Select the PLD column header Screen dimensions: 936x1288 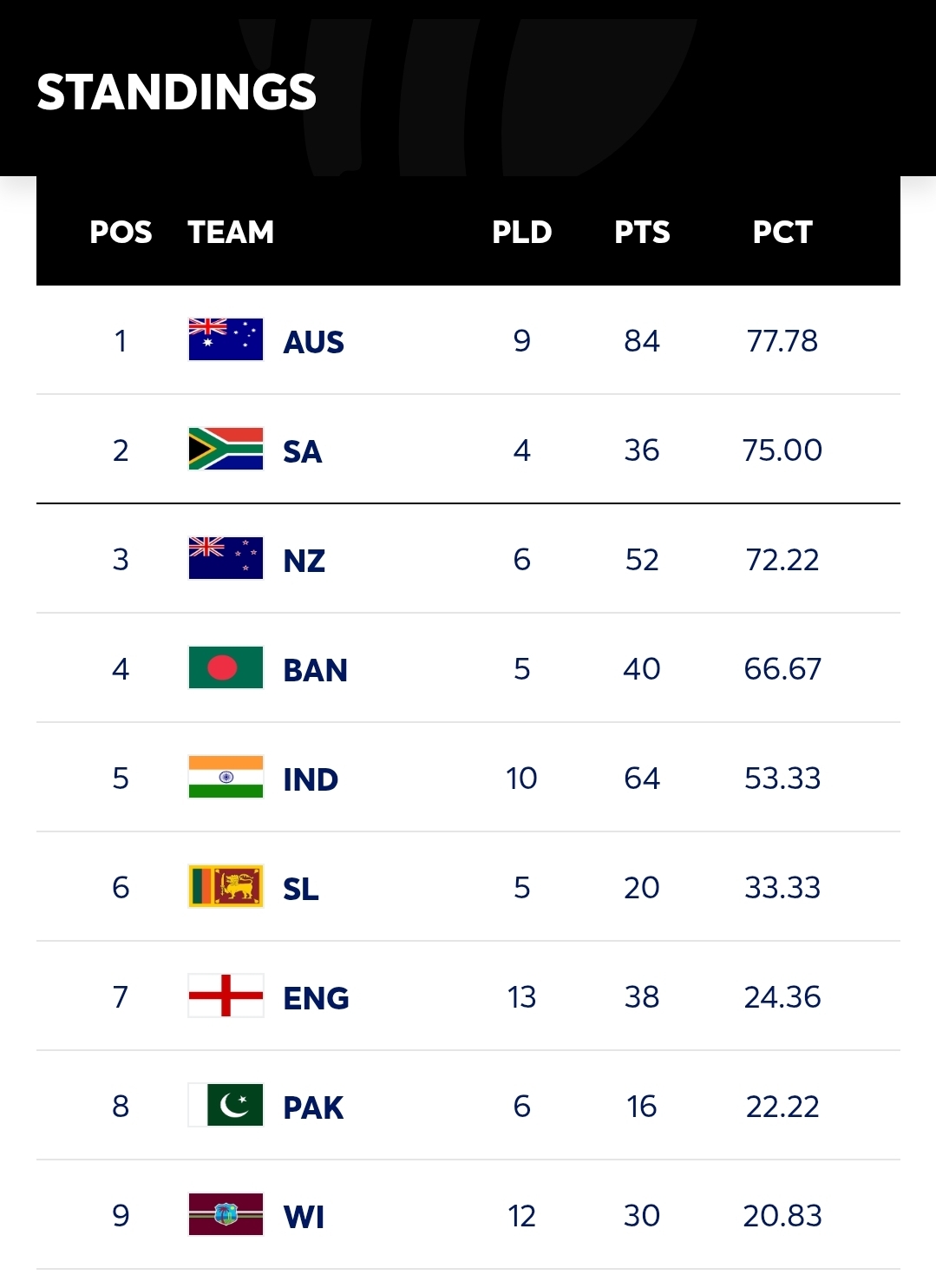[x=521, y=232]
